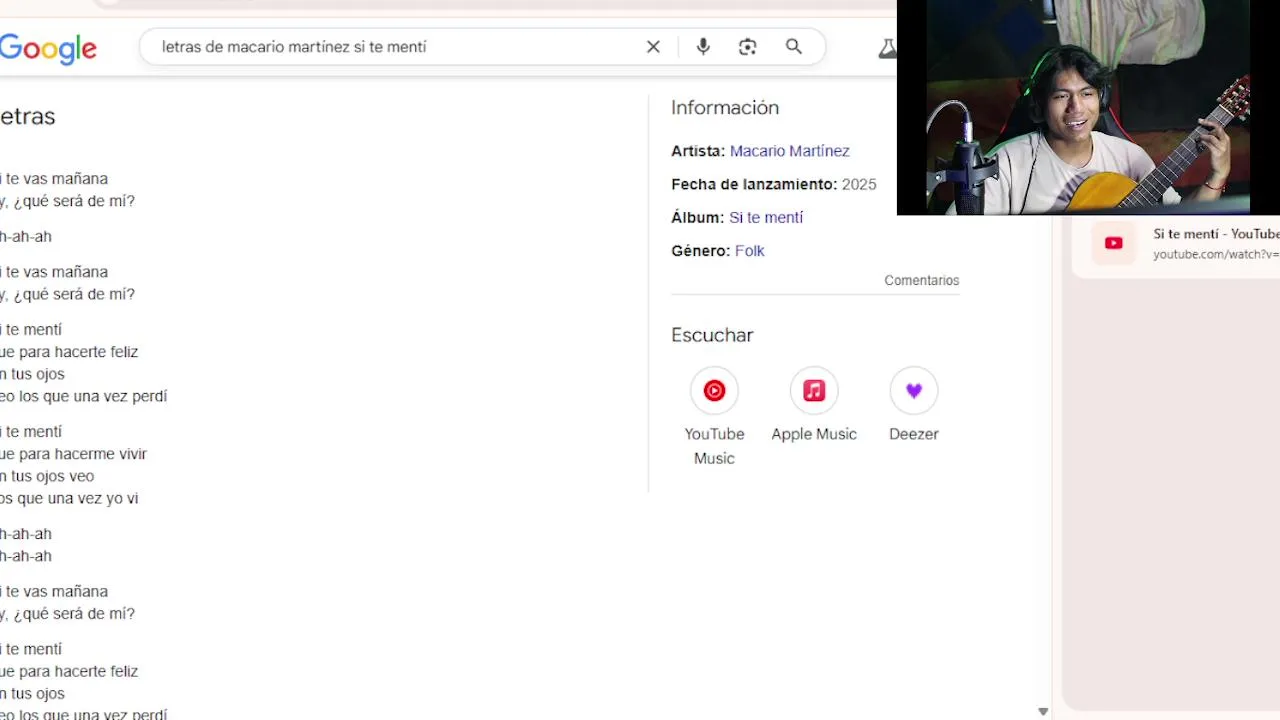Click the 'Fecha de lanzamiento: 2025' text
The image size is (1280, 720).
[x=773, y=185]
